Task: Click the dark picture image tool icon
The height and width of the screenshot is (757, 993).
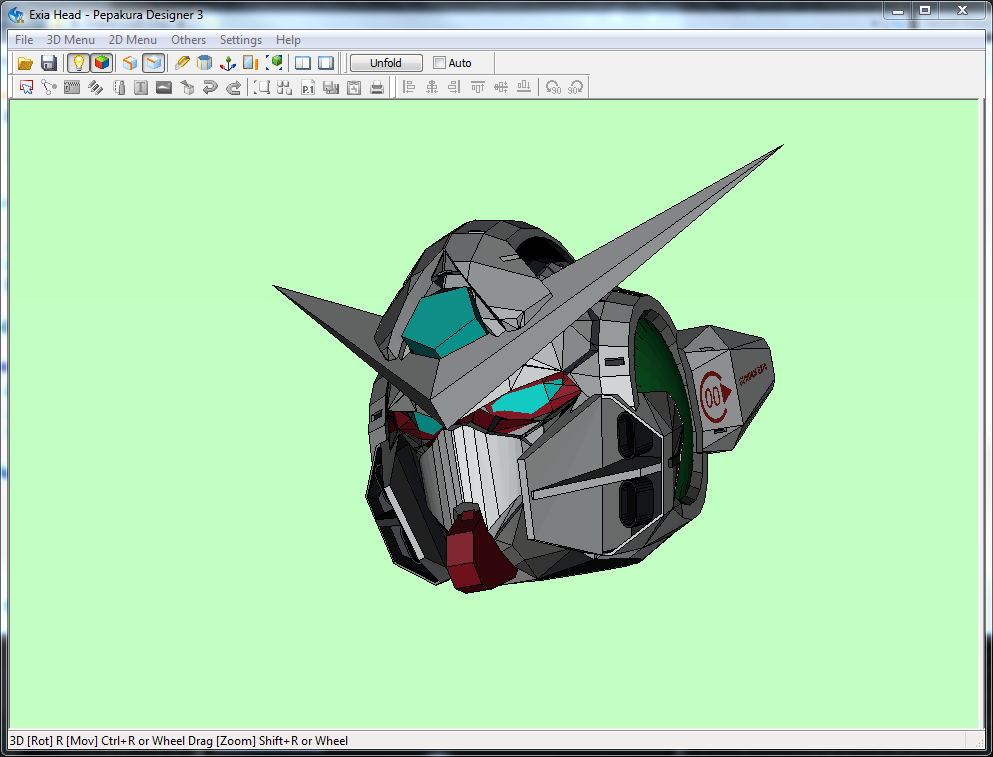Action: [x=164, y=87]
